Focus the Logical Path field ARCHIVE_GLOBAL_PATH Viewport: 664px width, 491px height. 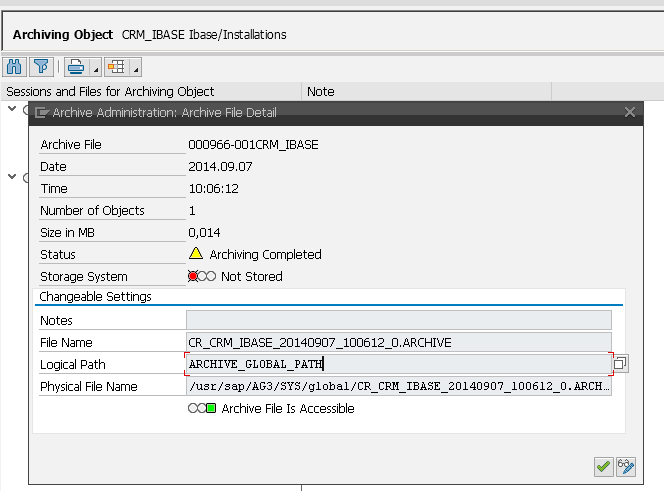click(398, 364)
